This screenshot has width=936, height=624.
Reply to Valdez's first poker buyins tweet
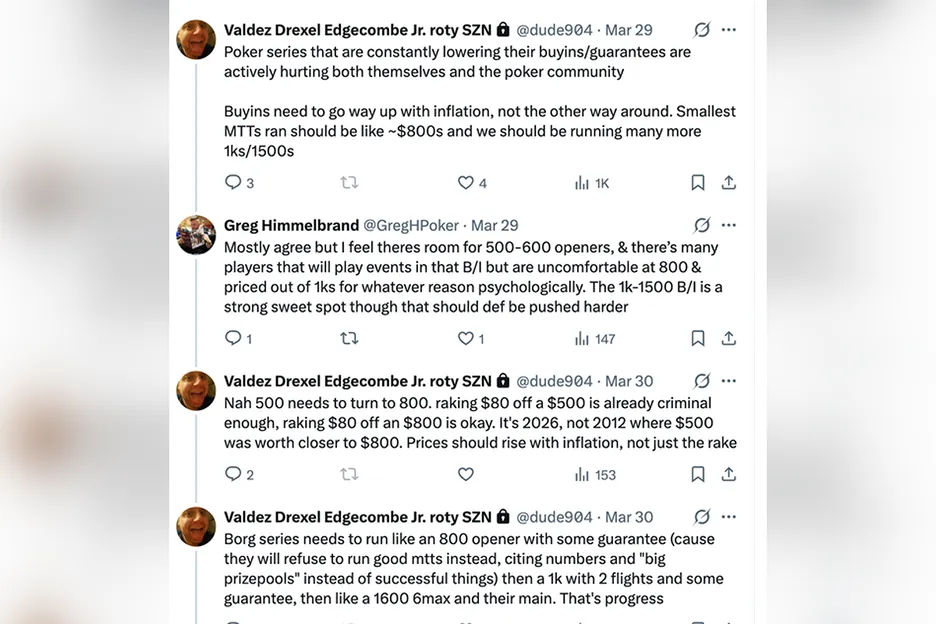tap(232, 183)
